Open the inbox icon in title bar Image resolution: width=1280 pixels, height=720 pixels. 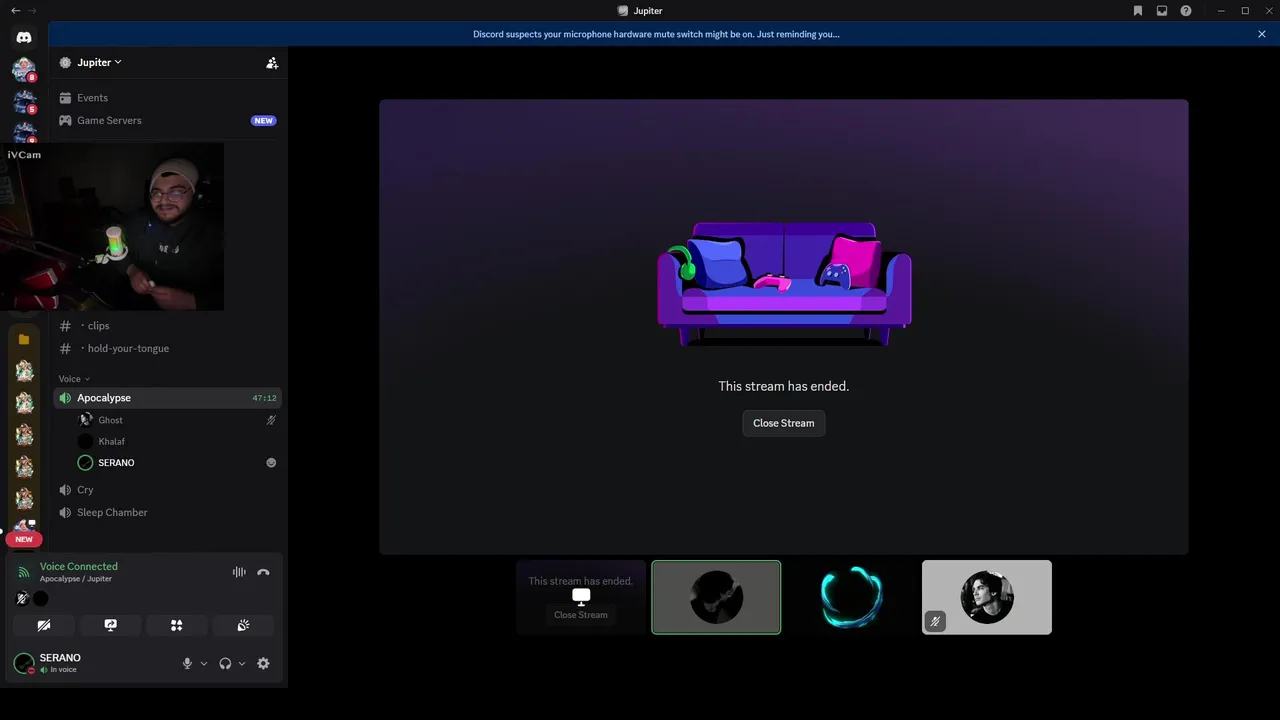click(1162, 11)
